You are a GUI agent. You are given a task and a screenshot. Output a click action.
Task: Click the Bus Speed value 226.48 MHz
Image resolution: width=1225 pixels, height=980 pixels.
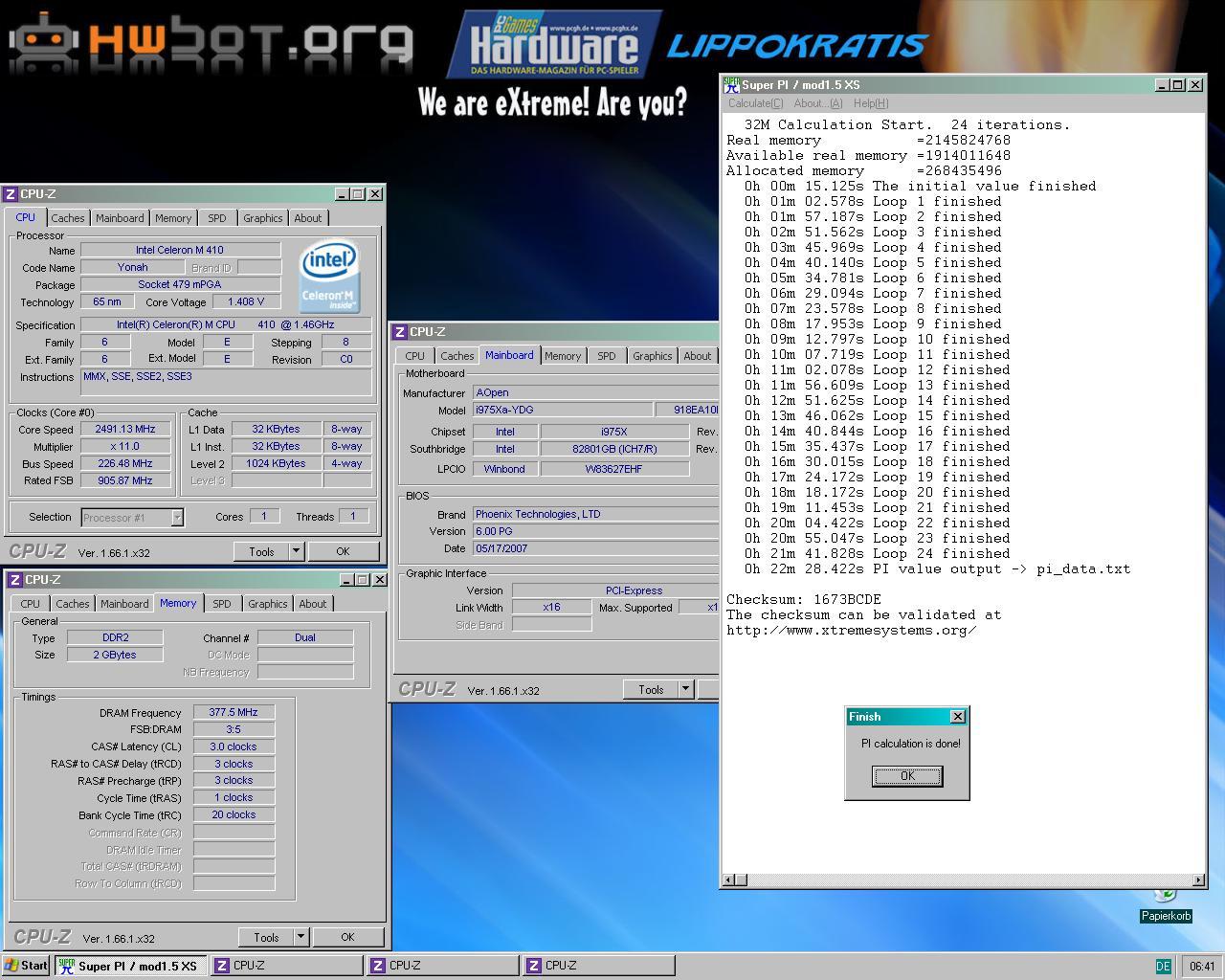click(125, 464)
